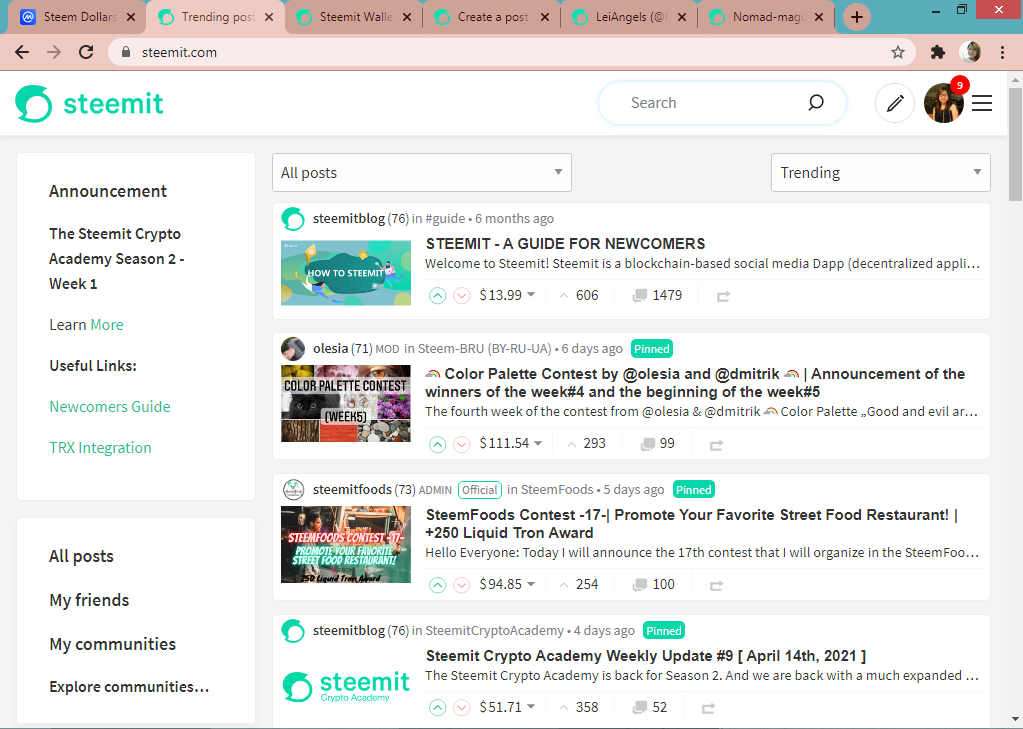Viewport: 1023px width, 729px height.
Task: Open the STEEMIT - A GUIDE FOR NEWCOMERS title
Action: pos(565,244)
